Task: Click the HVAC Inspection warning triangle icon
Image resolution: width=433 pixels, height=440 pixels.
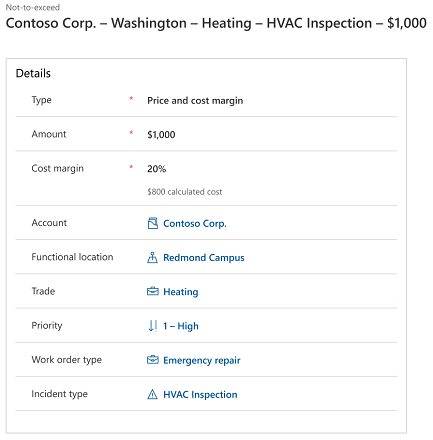Action: pos(152,394)
